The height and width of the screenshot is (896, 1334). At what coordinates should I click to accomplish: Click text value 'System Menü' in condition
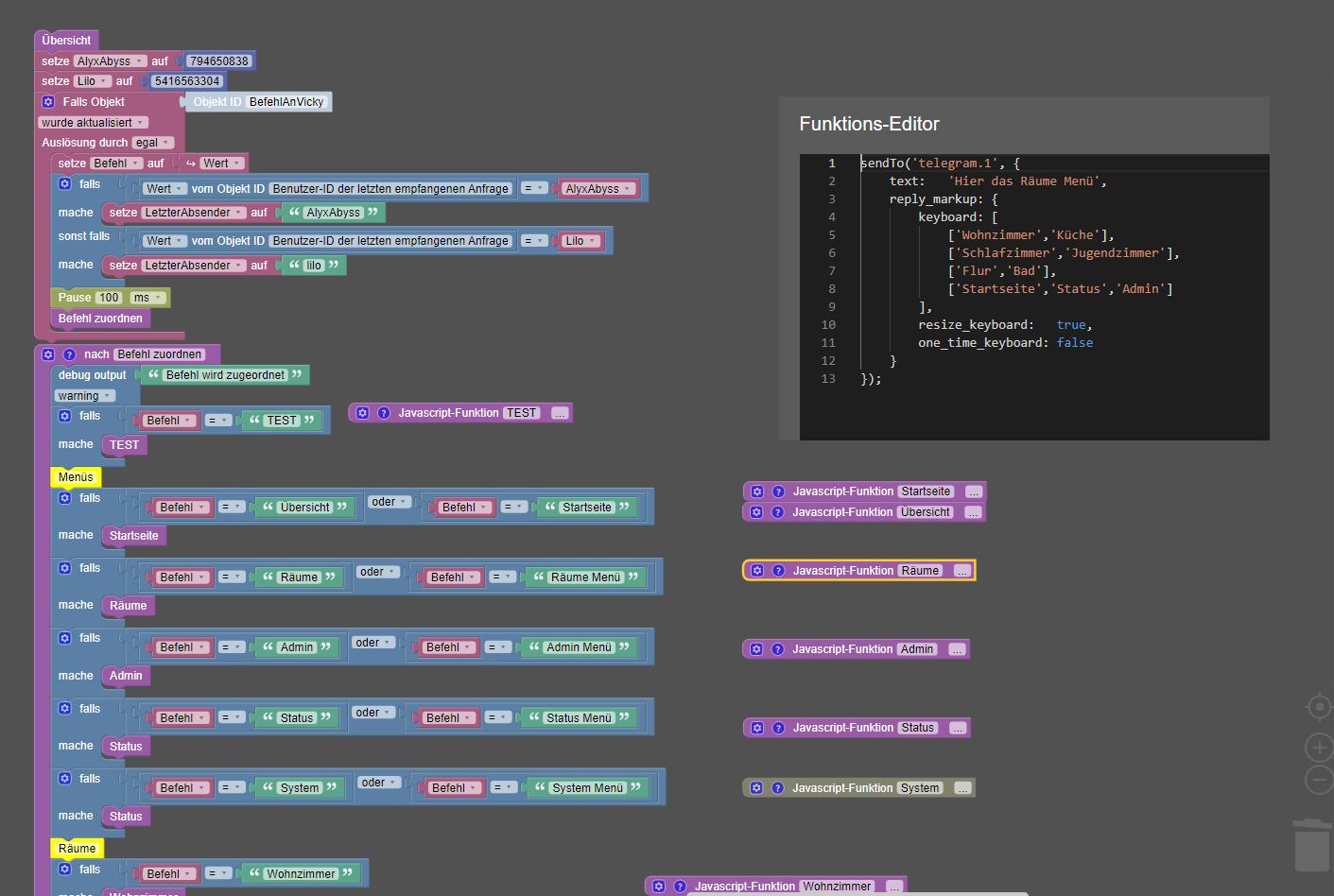tap(588, 788)
